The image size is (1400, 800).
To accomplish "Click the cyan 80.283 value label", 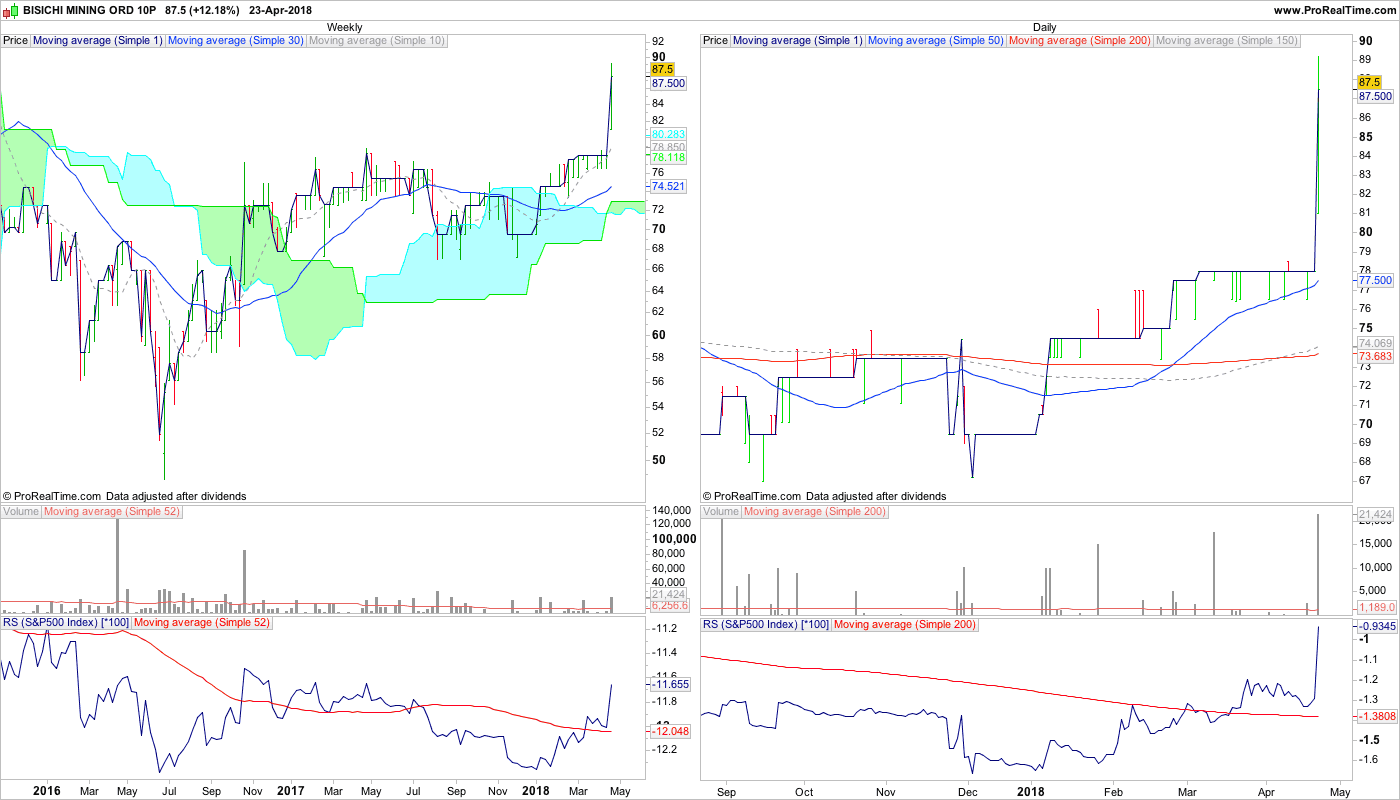I will 668,134.
